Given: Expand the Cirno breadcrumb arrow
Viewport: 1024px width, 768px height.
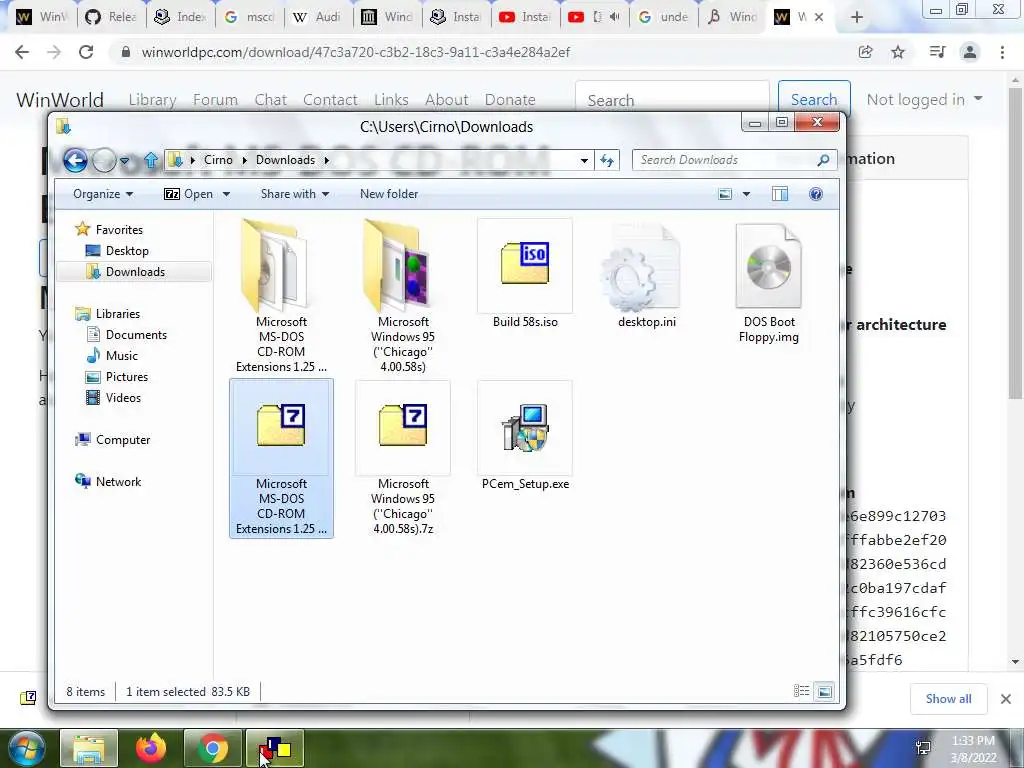Looking at the screenshot, I should [x=244, y=160].
